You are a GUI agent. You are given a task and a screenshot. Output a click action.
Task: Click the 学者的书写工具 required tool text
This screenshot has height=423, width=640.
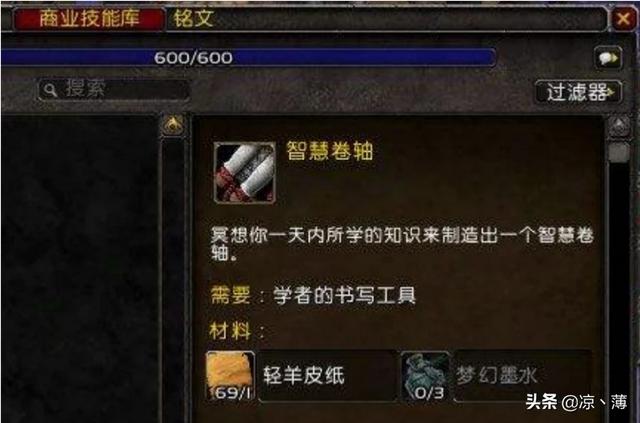point(344,295)
